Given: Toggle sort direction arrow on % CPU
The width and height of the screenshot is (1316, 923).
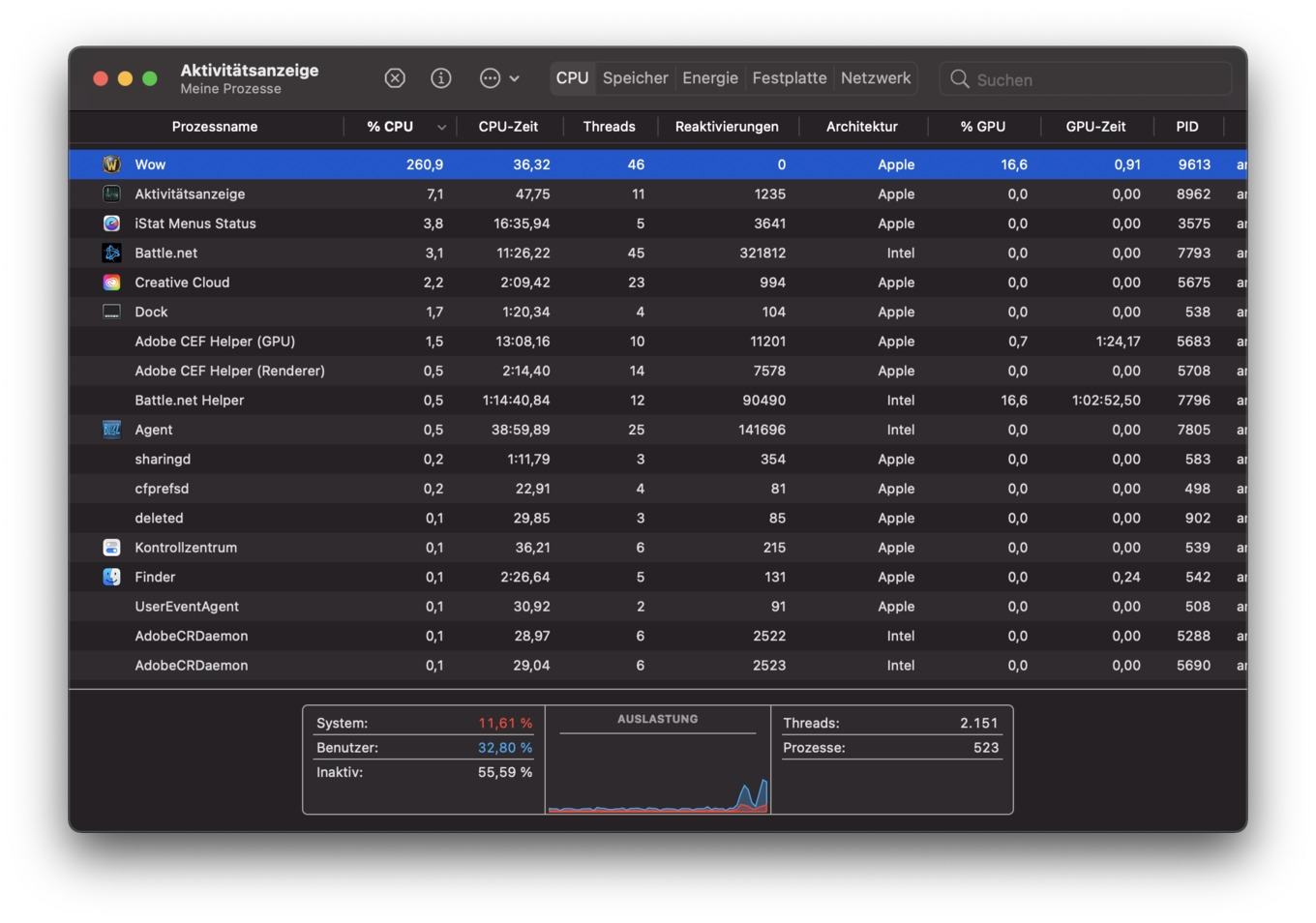Looking at the screenshot, I should pyautogui.click(x=441, y=128).
